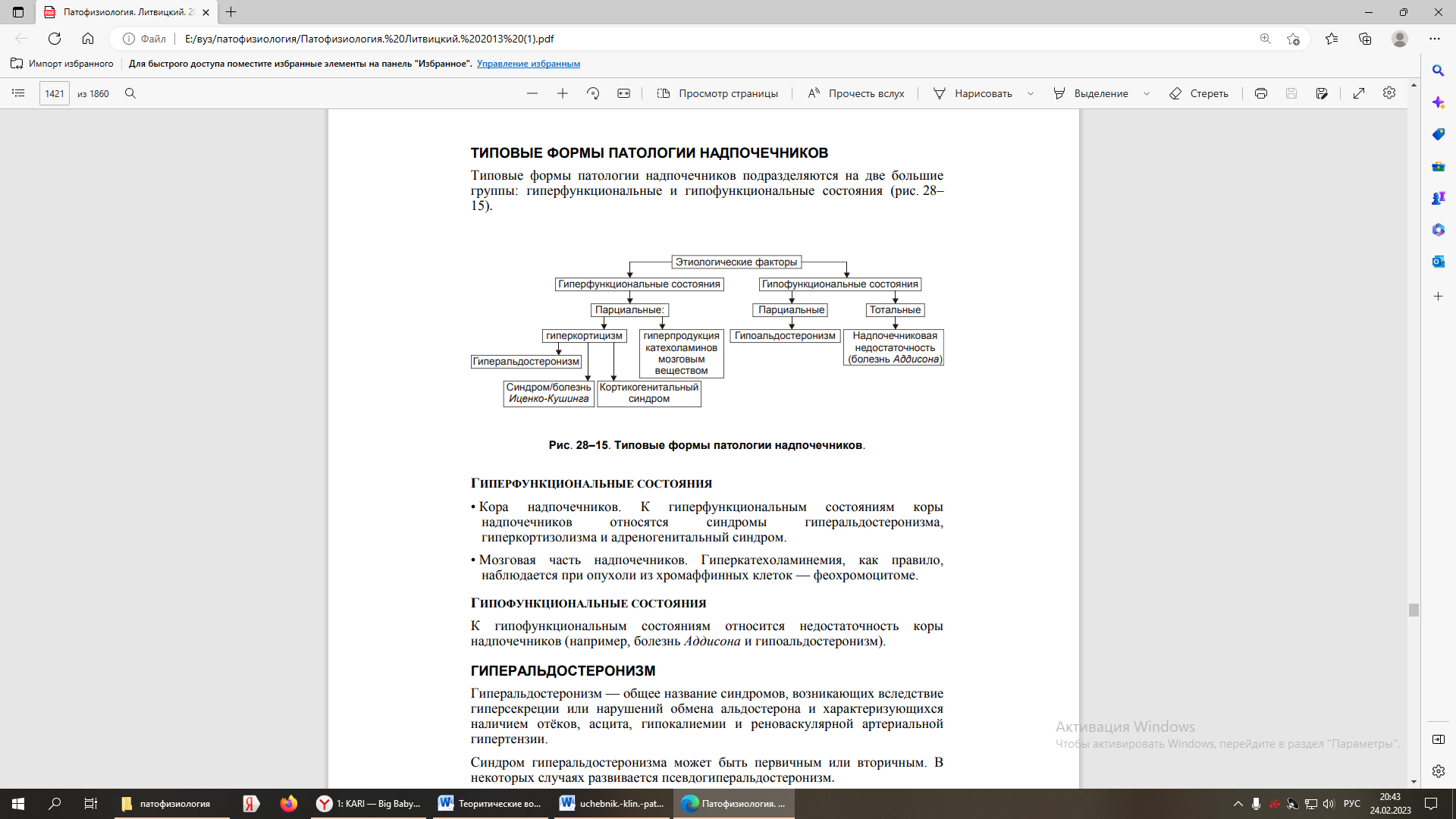Open the Task View icon

coord(90,804)
